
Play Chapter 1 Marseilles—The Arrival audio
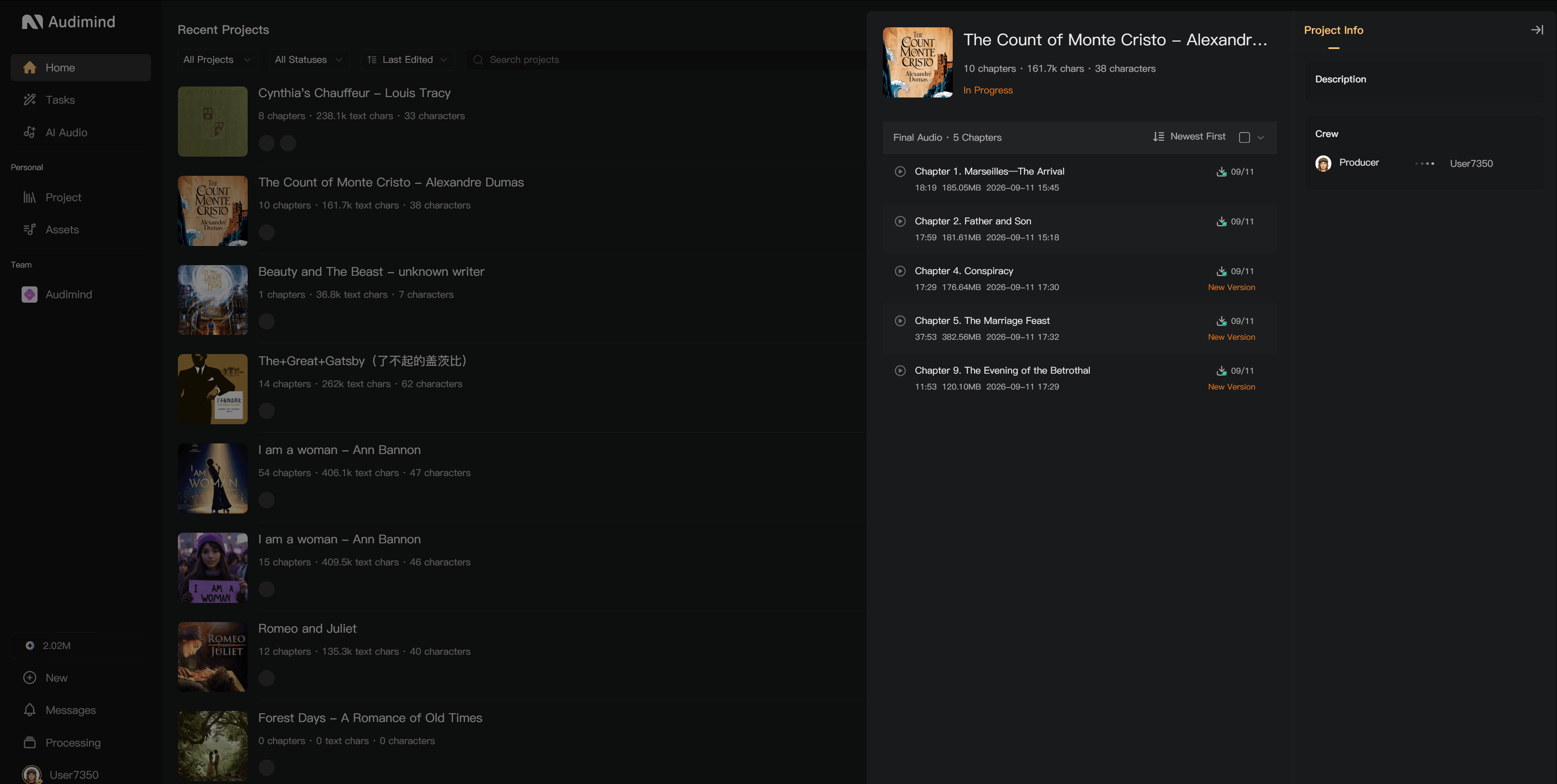[900, 172]
